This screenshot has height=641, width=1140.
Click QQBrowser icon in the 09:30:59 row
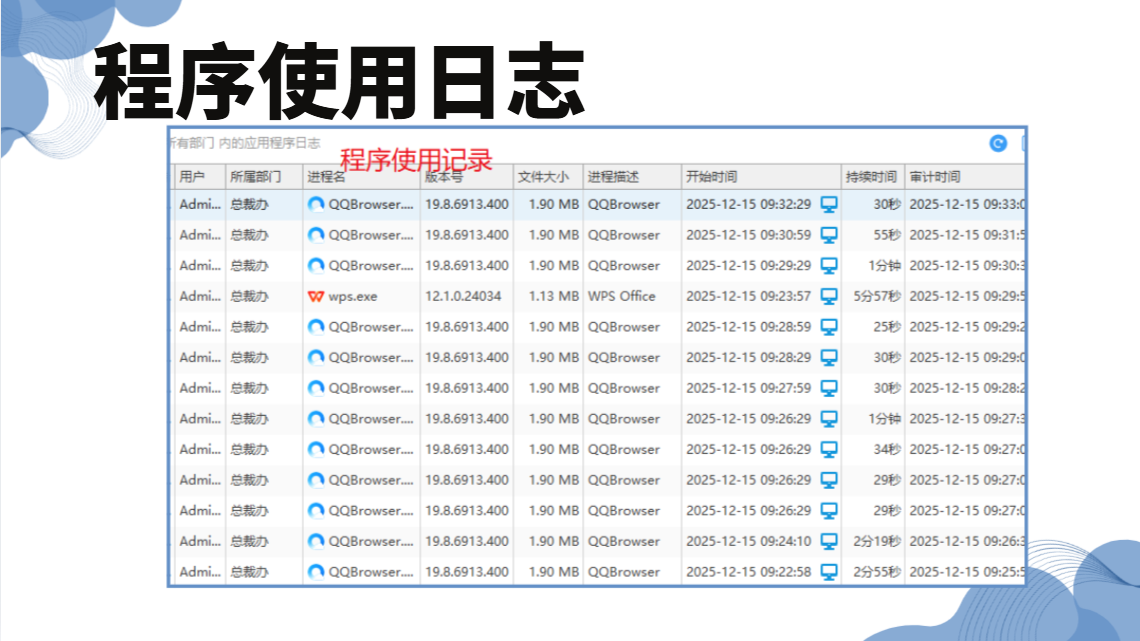316,235
